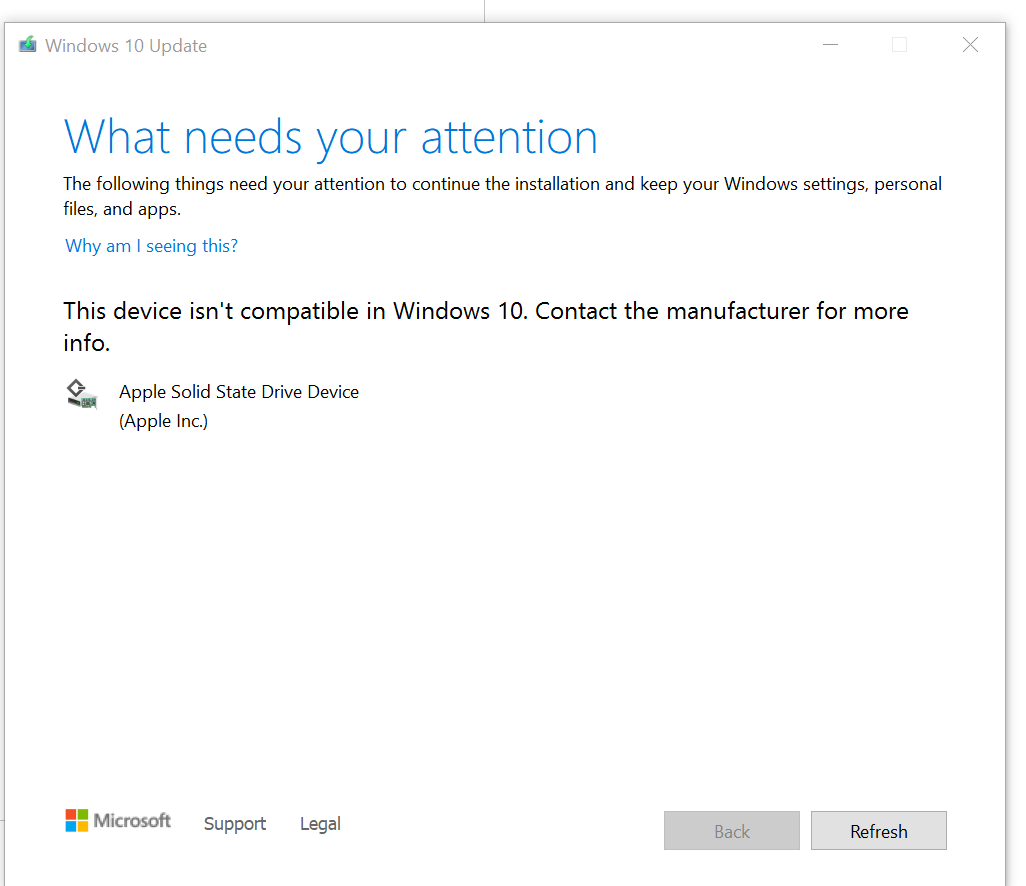This screenshot has width=1026, height=886.
Task: Click the 'Windows 10 Update' window title text
Action: pos(126,46)
